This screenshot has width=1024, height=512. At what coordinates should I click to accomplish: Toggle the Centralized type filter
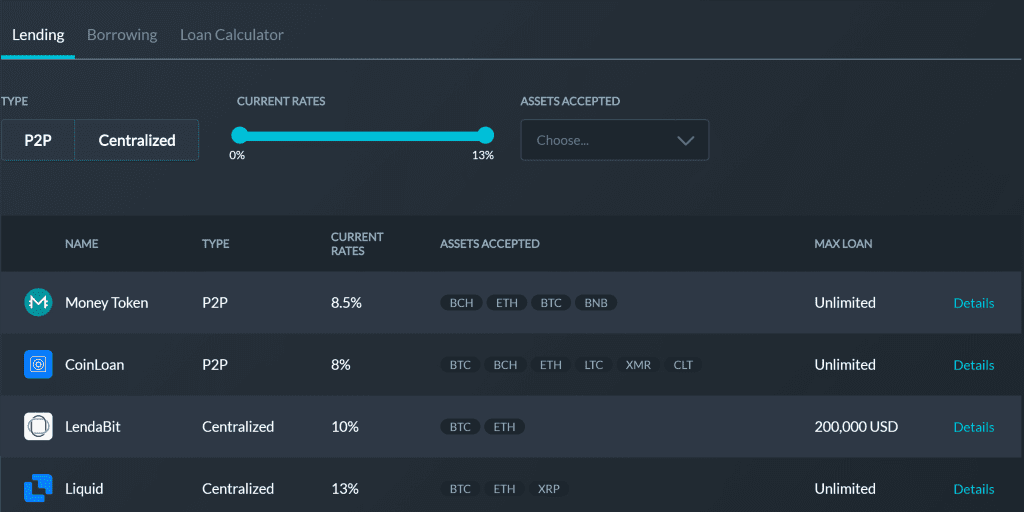click(x=137, y=141)
